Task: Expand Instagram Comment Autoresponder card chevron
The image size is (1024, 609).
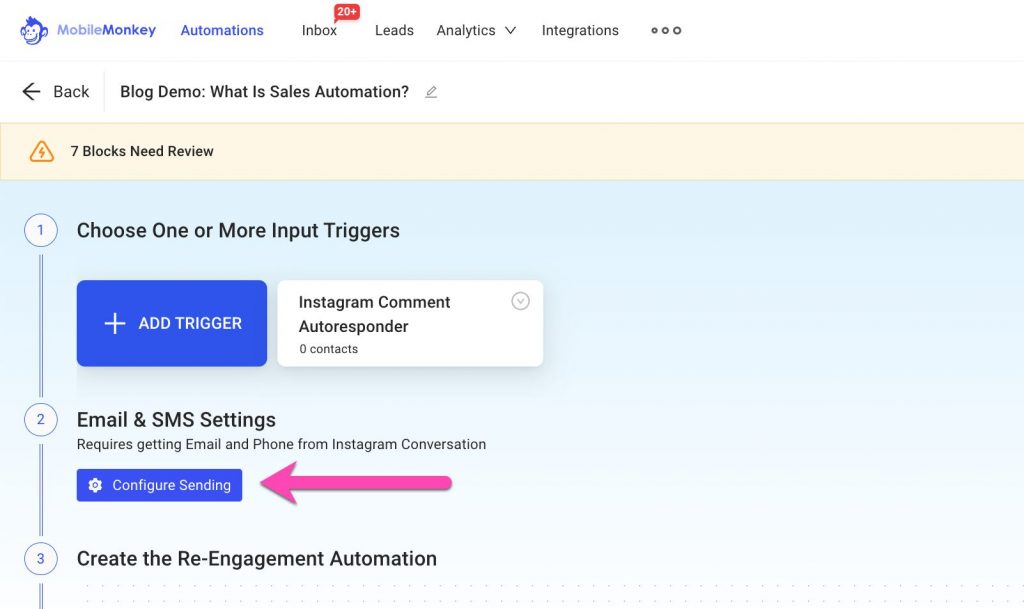Action: [x=520, y=301]
